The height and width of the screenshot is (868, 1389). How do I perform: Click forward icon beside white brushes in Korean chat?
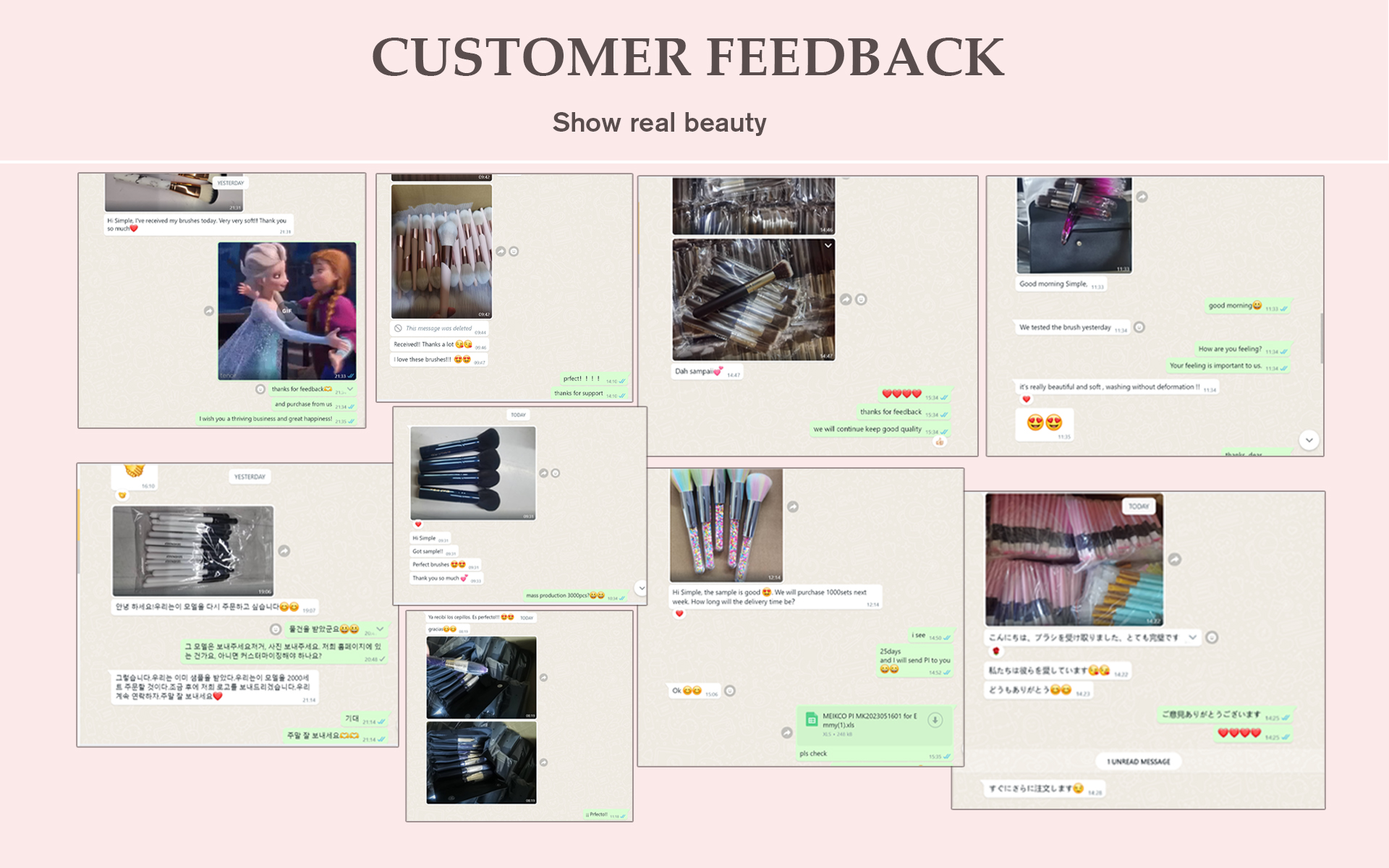click(x=284, y=551)
